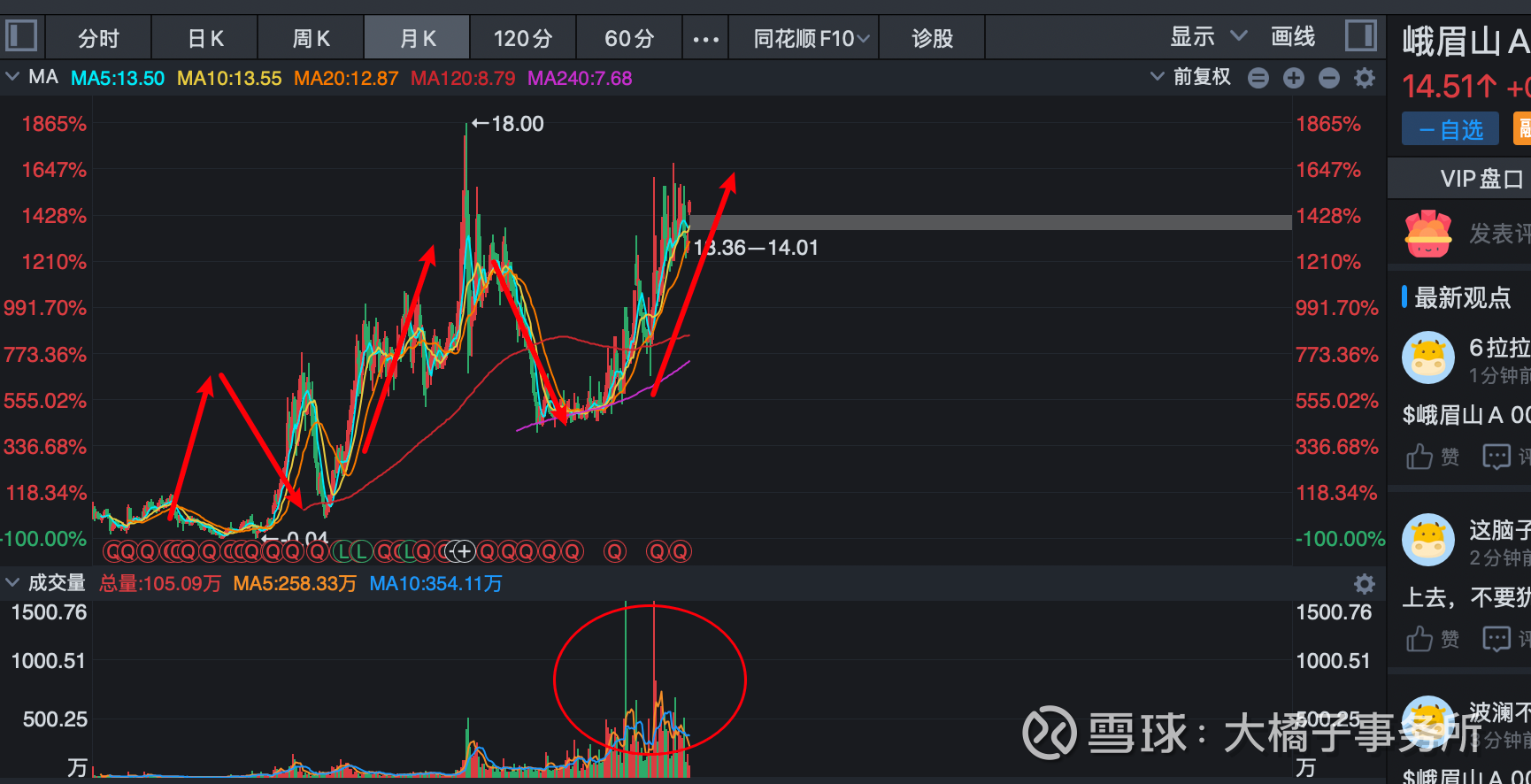Click the MA20:12.87 indicator label
This screenshot has height=784, width=1531.
[x=346, y=79]
